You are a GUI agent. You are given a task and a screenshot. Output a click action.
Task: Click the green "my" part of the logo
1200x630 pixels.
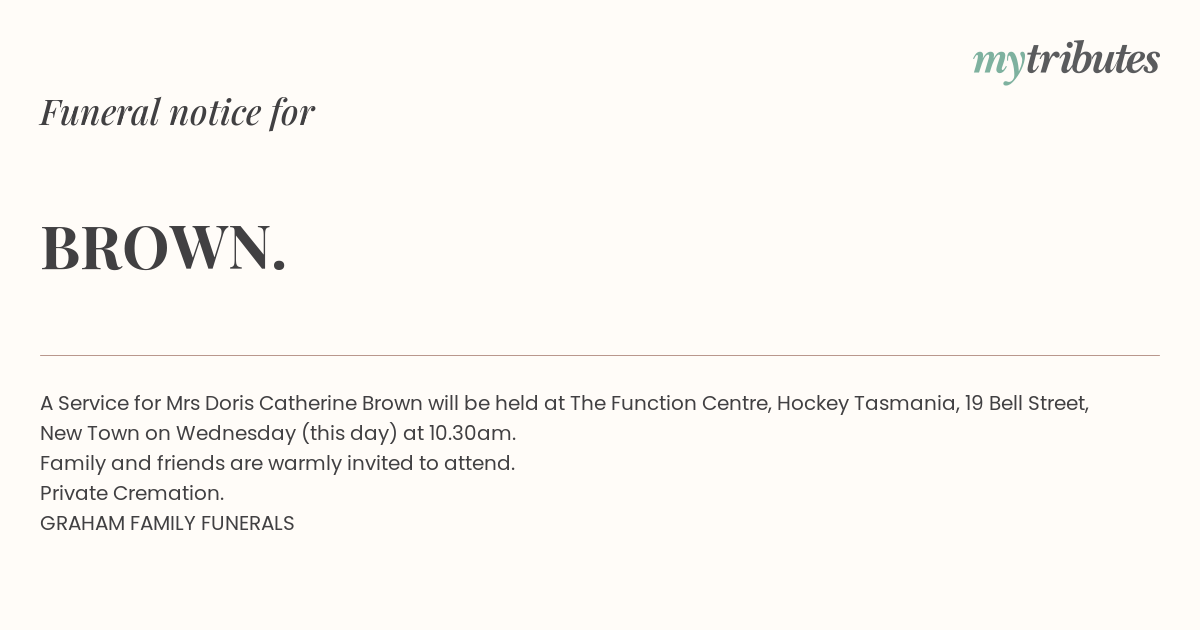tap(999, 63)
